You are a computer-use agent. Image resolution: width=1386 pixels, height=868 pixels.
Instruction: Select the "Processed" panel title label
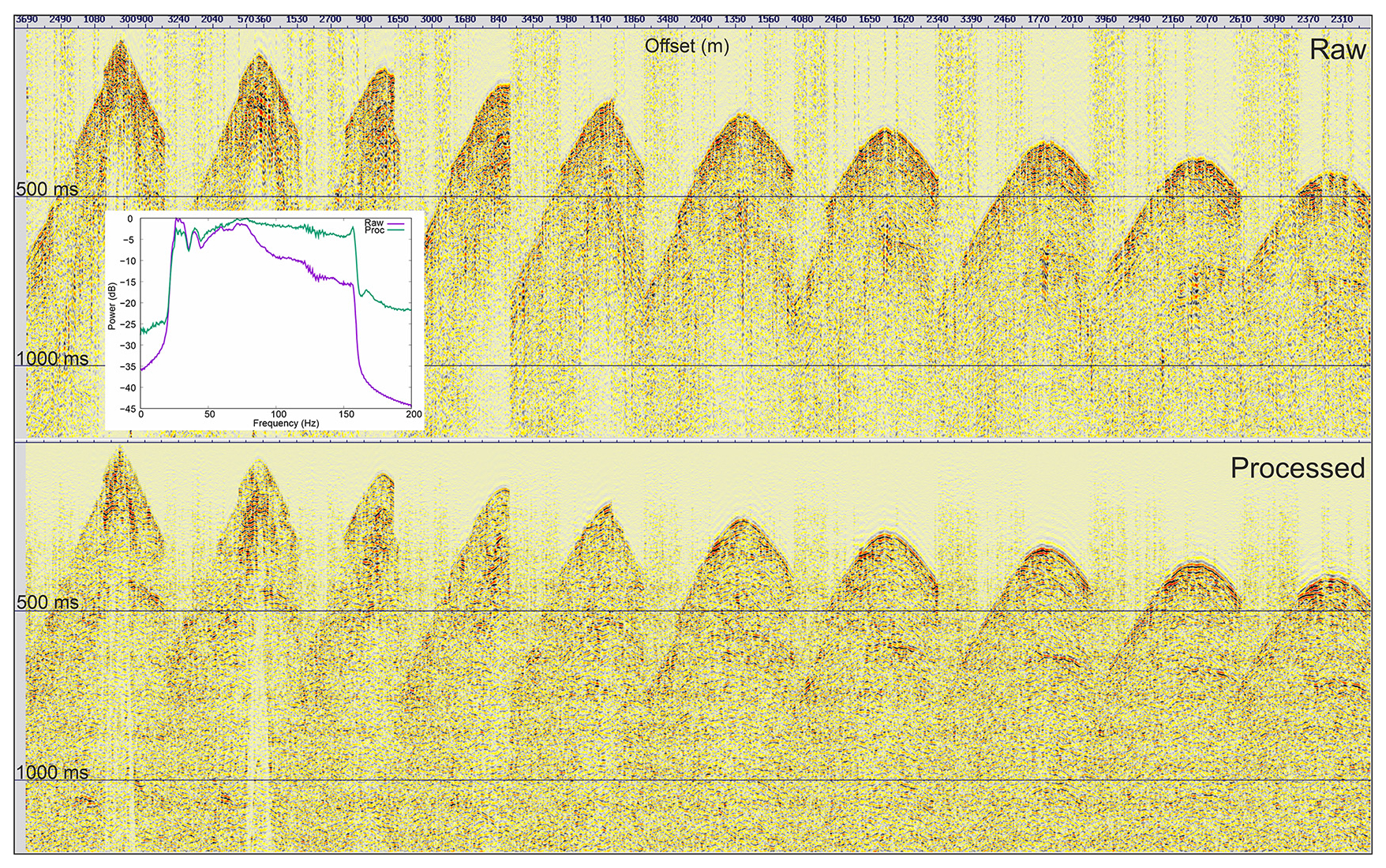[x=1297, y=468]
